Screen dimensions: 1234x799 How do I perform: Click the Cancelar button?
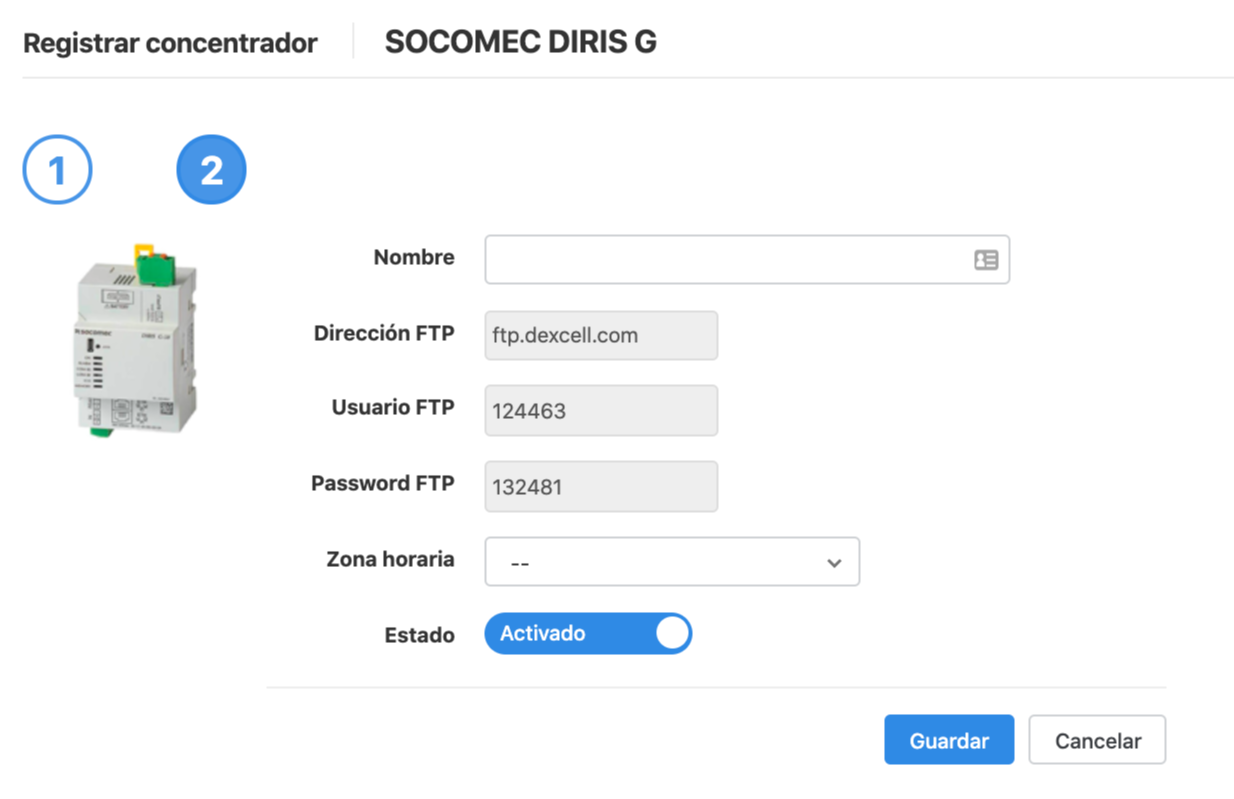point(1098,740)
